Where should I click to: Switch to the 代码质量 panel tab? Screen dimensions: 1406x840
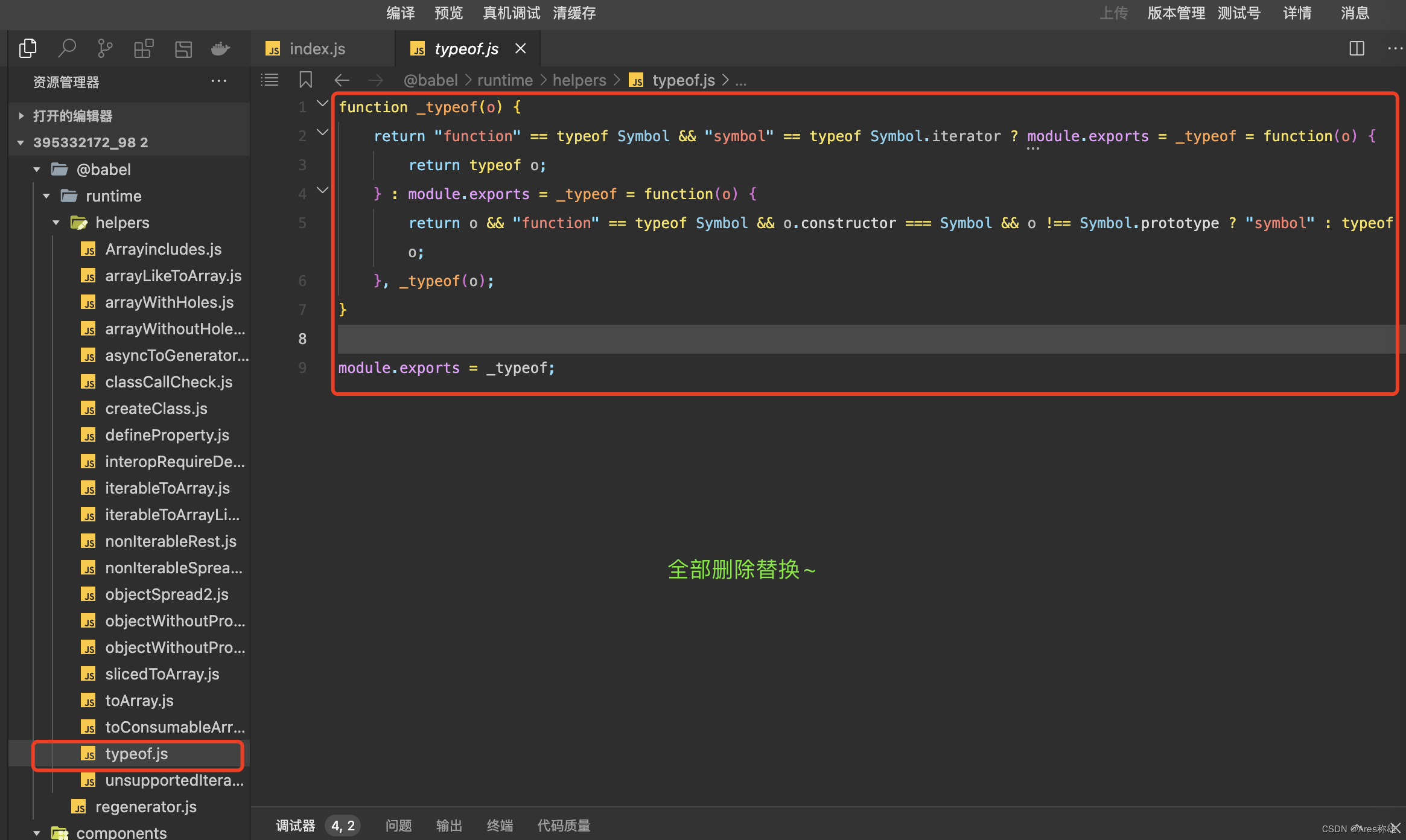[564, 826]
